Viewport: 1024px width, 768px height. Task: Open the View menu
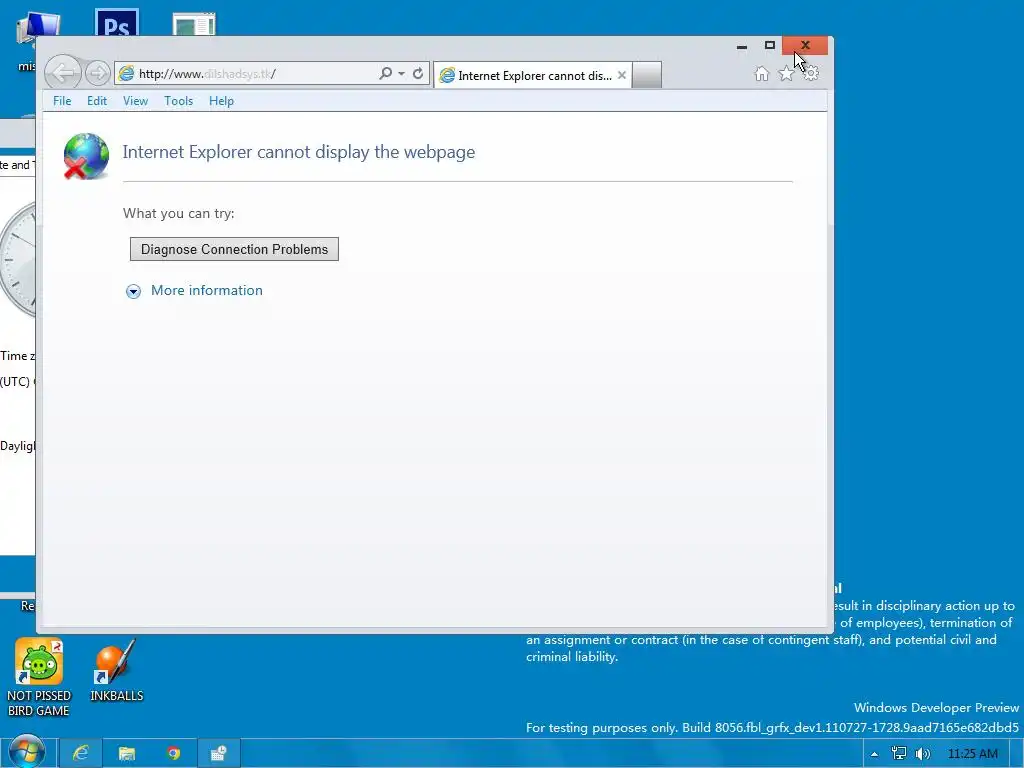tap(135, 101)
